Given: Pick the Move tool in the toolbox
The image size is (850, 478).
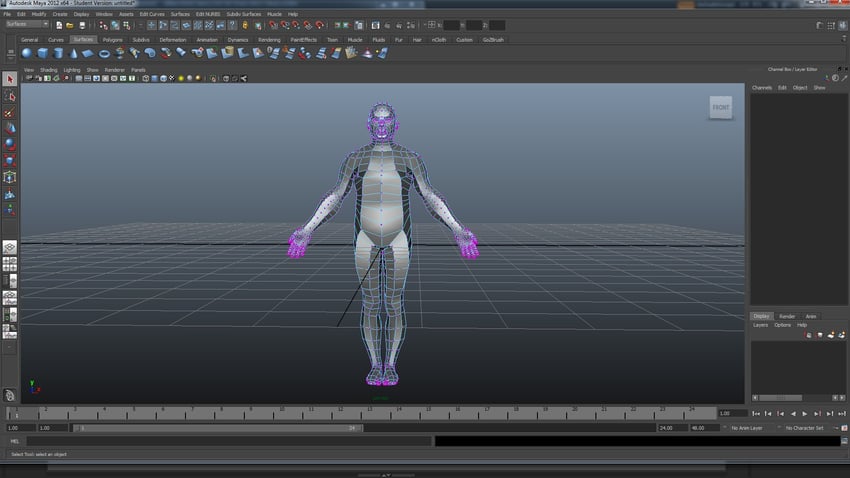Looking at the screenshot, I should (x=9, y=128).
